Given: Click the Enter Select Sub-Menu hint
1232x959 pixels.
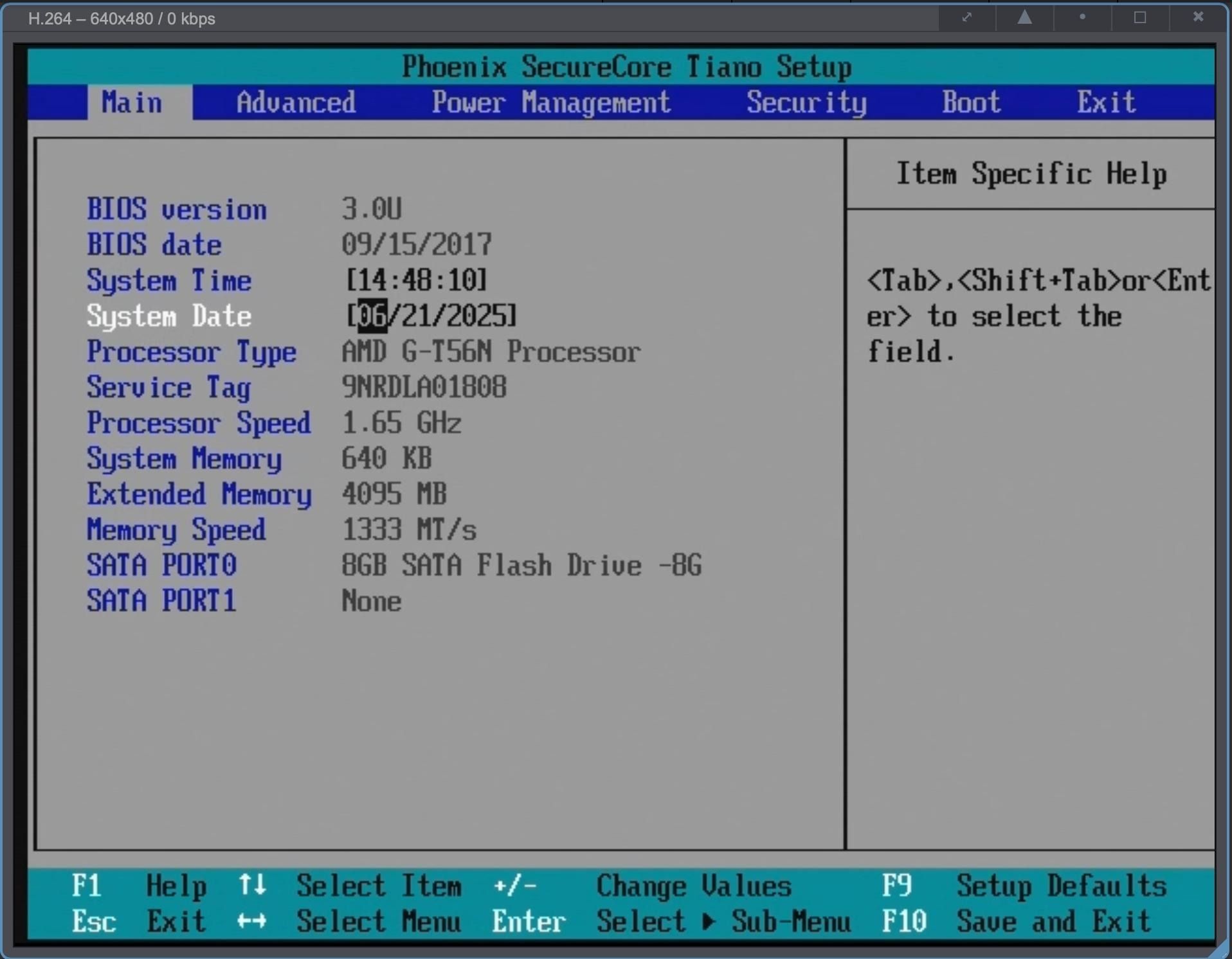Looking at the screenshot, I should [x=671, y=922].
